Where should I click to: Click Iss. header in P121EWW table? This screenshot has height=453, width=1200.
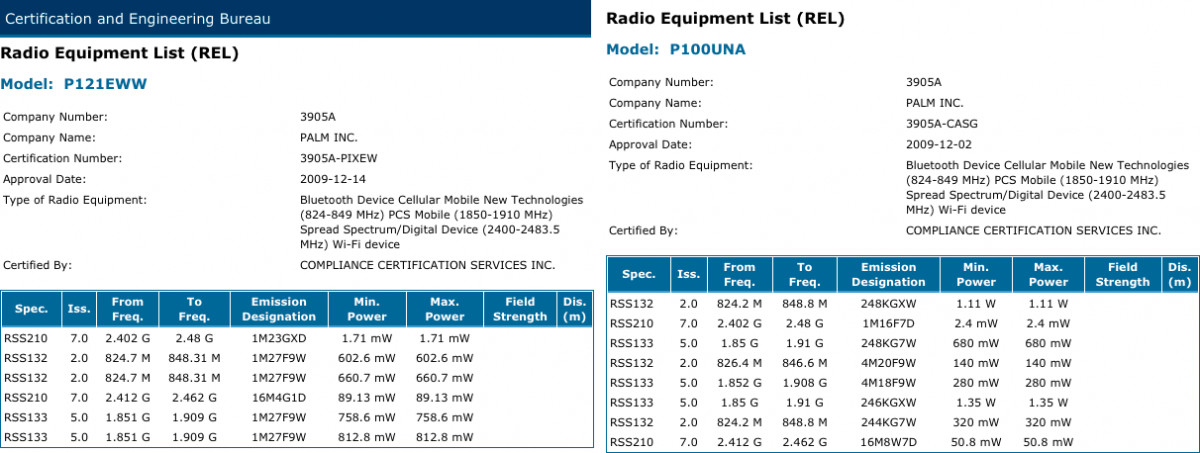point(77,309)
